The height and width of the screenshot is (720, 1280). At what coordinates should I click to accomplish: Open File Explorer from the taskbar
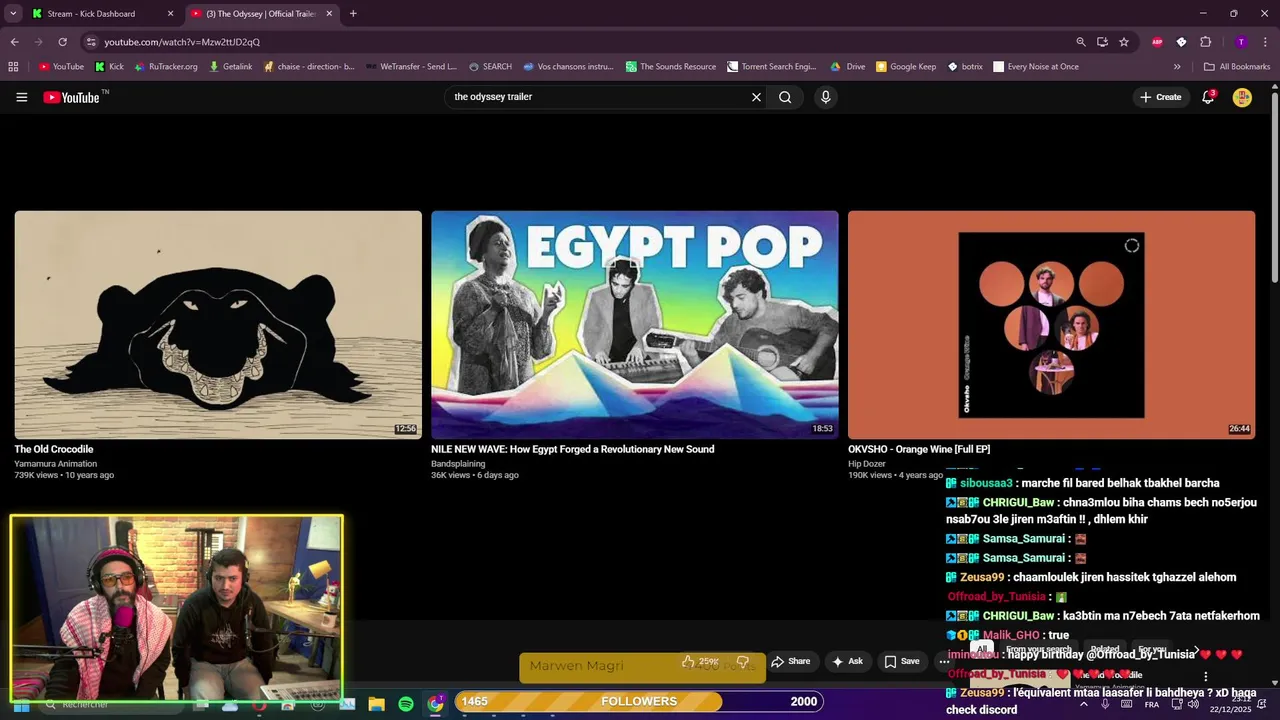[376, 704]
